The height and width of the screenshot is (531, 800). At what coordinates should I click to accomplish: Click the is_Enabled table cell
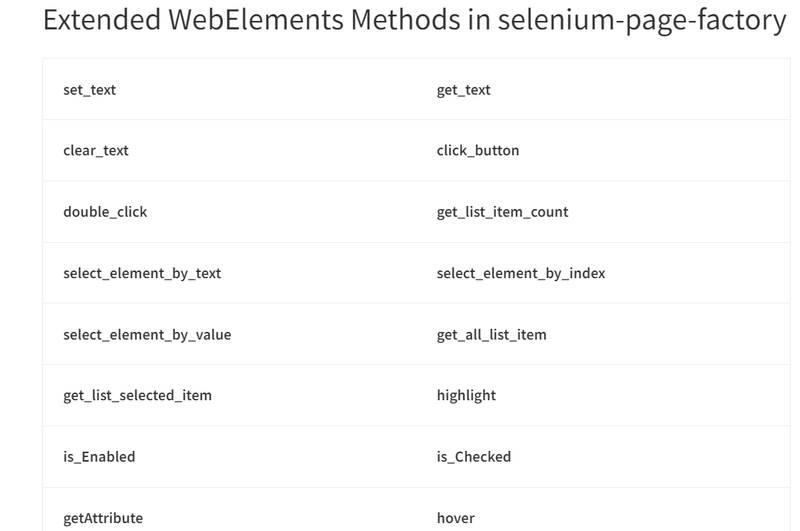click(x=98, y=456)
